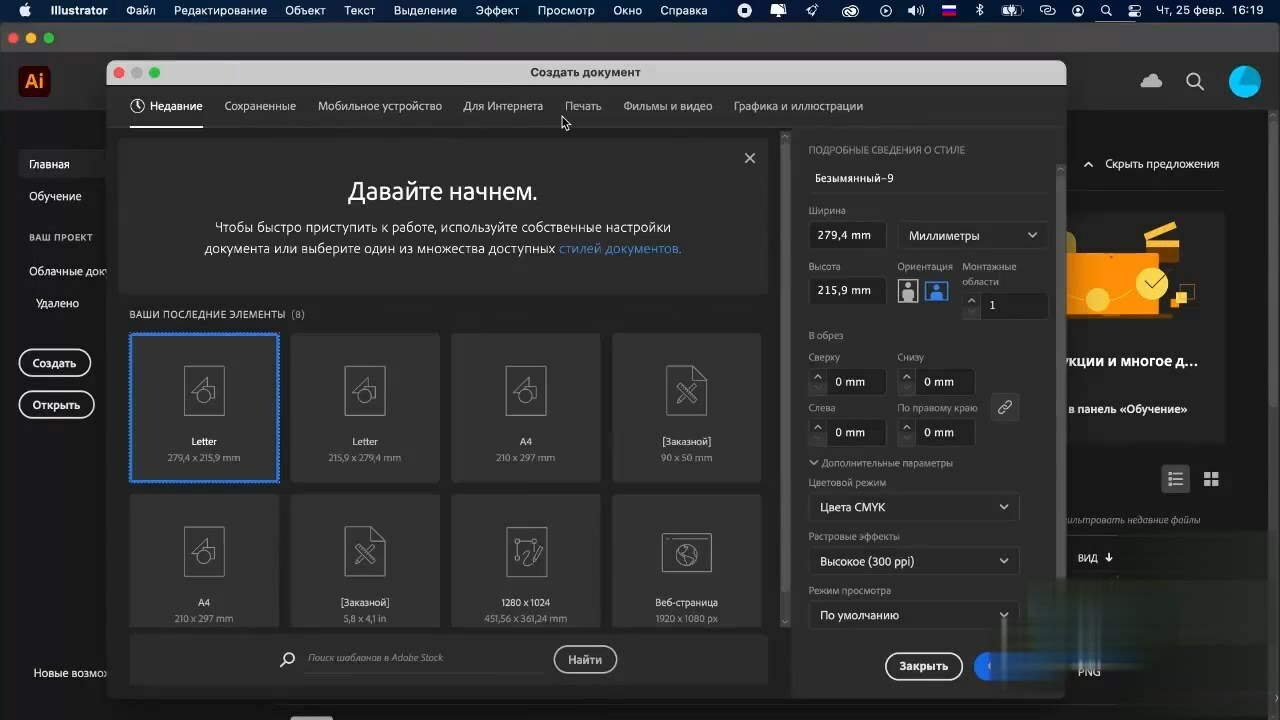Image resolution: width=1280 pixels, height=720 pixels.
Task: Open the Apple menu
Action: coord(25,11)
